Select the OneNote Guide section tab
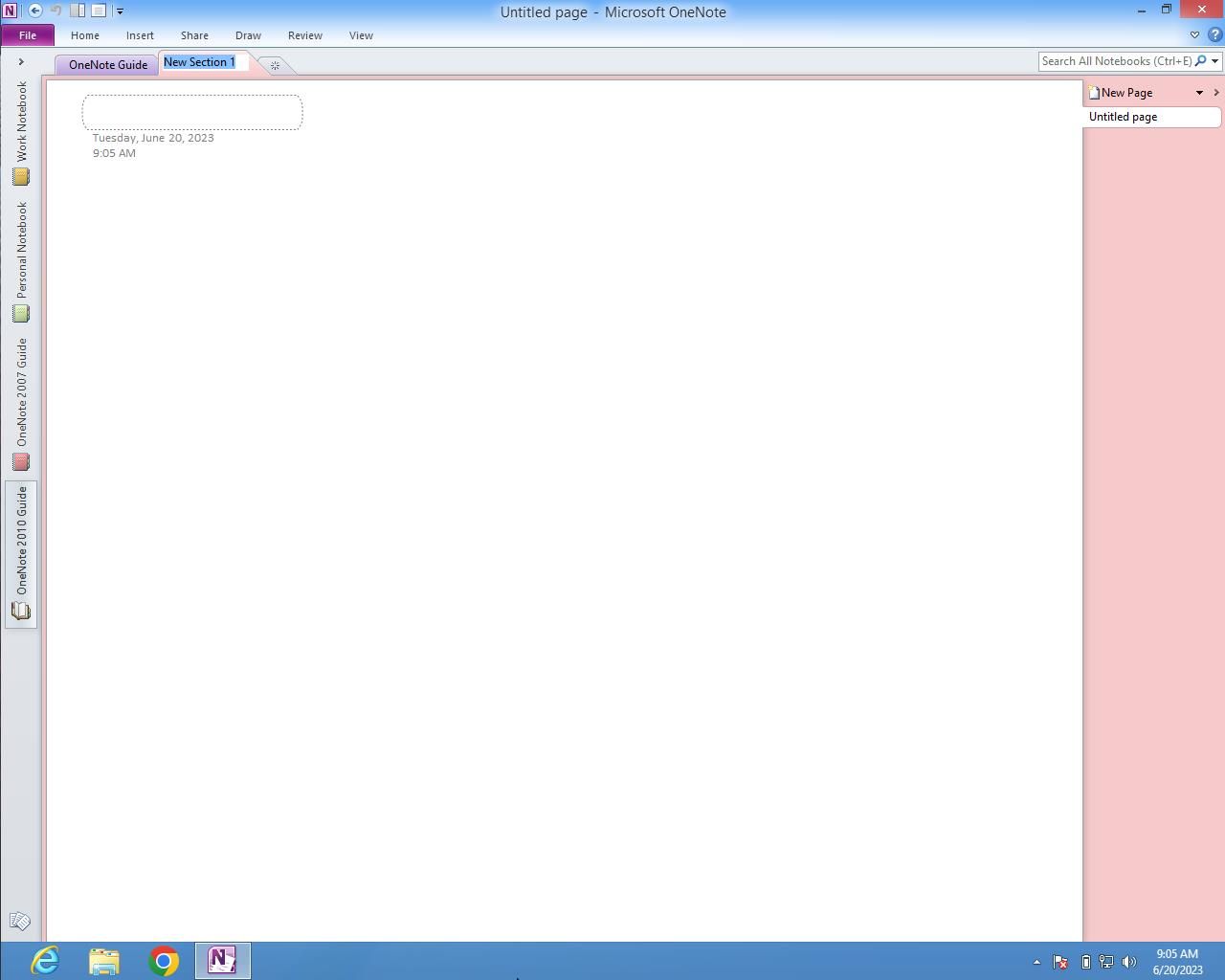This screenshot has width=1225, height=980. click(107, 65)
